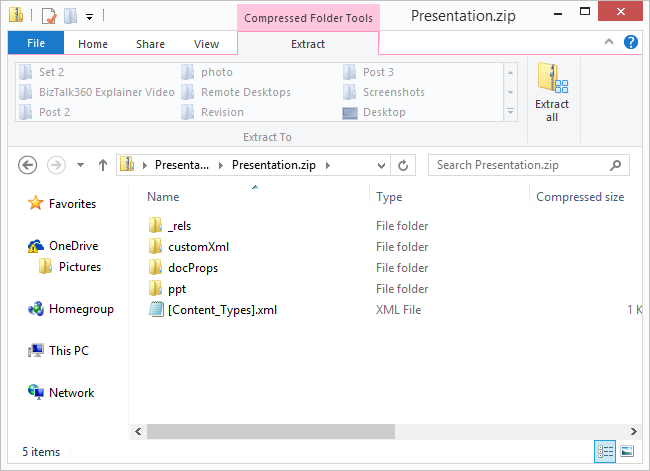Open Favorites in the navigation pane
This screenshot has width=650, height=471.
[x=72, y=204]
